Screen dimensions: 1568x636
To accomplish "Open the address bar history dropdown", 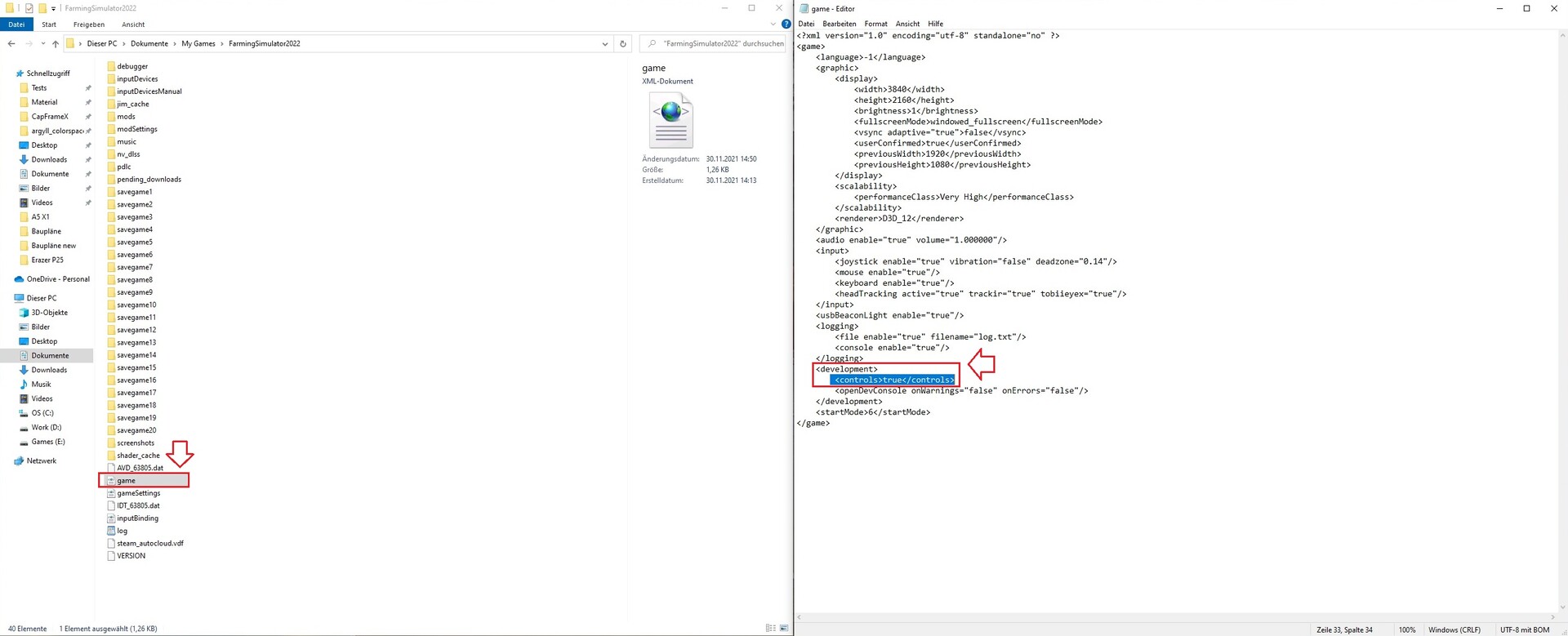I will [605, 44].
